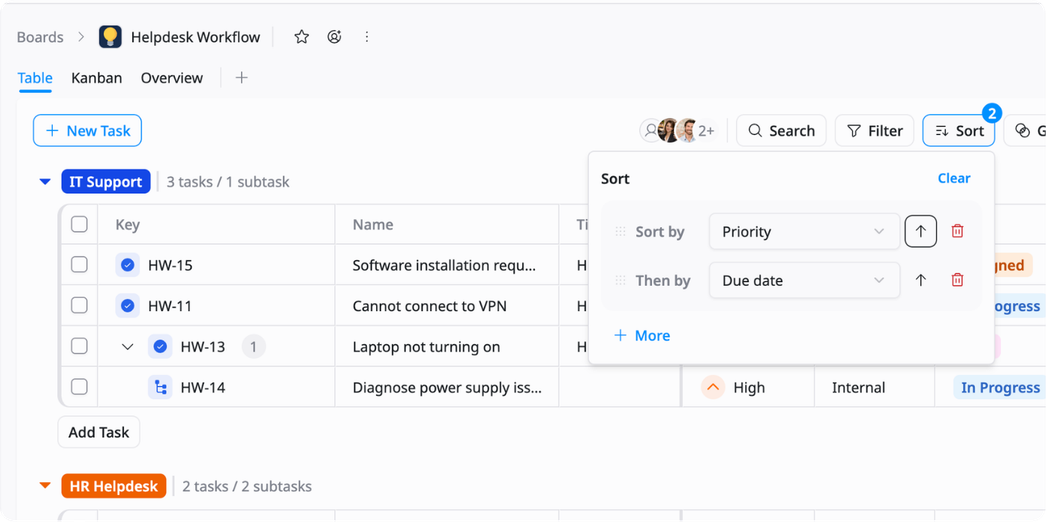Screen dimensions: 1046x522
Task: Click the Helpdesk Workflow lightbulb board icon
Action: tap(110, 37)
